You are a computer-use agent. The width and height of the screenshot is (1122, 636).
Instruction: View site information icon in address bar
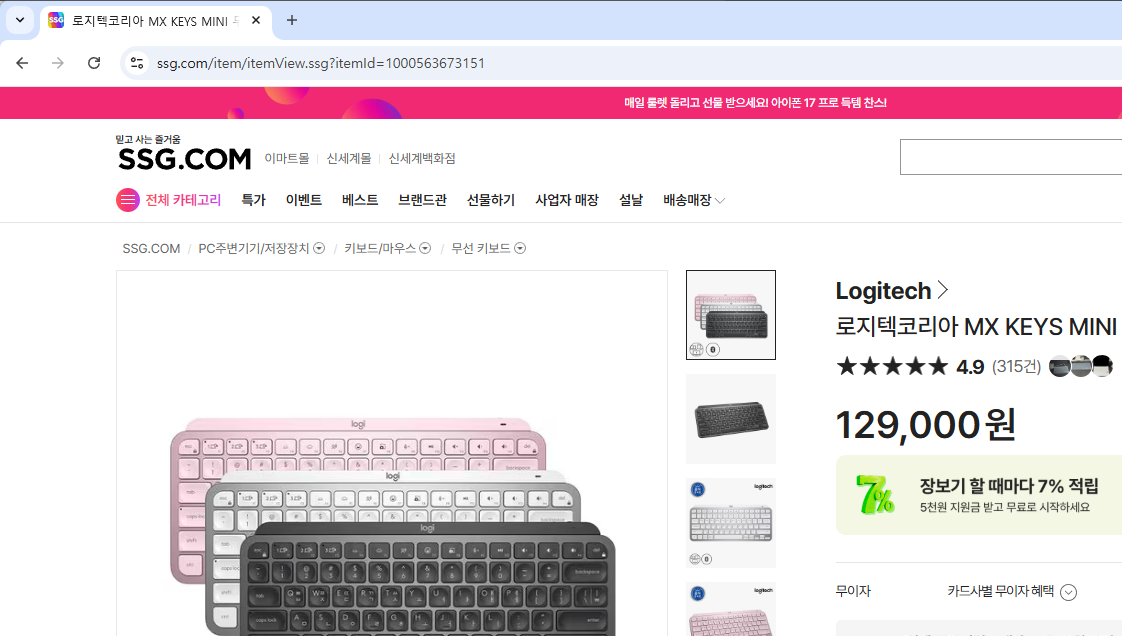click(137, 63)
